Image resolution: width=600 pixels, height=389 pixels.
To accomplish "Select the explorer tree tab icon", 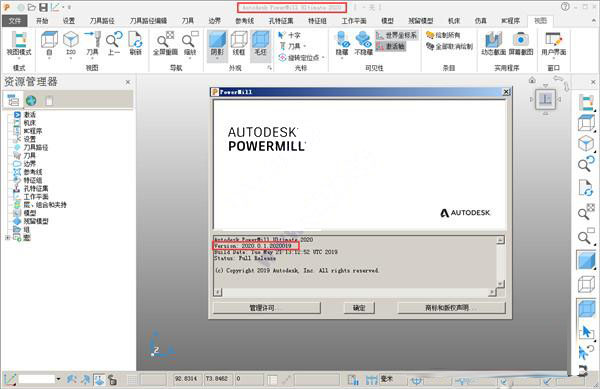I will pyautogui.click(x=13, y=101).
